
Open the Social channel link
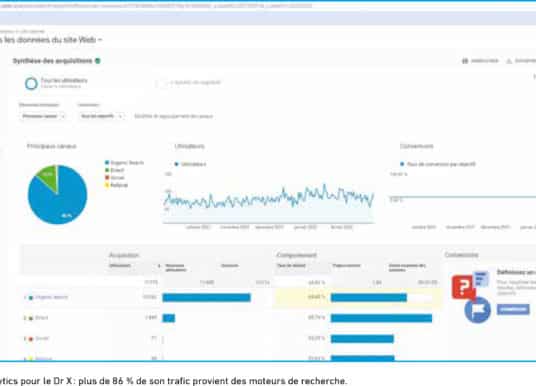[42, 338]
